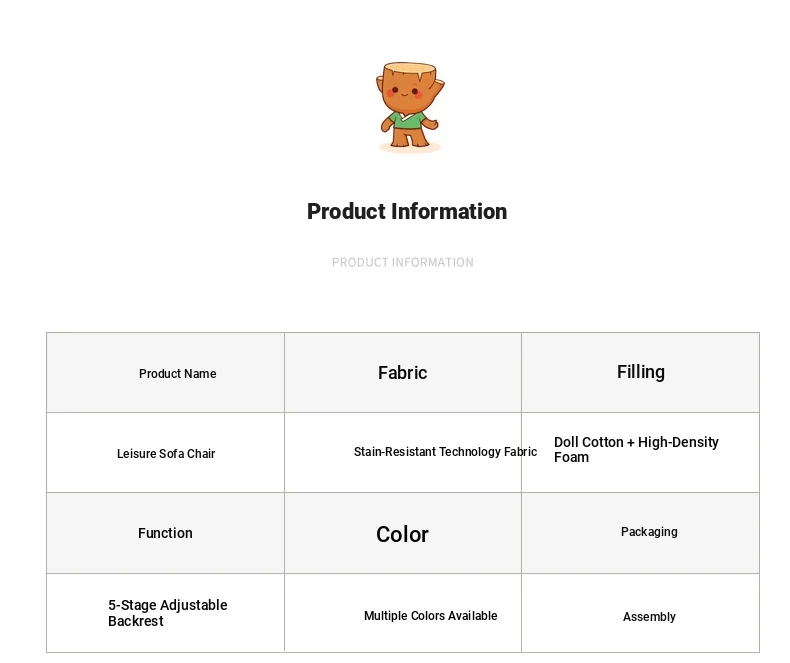790x663 pixels.
Task: Click the gray PRODUCT INFORMATION subtitle
Action: coord(403,262)
